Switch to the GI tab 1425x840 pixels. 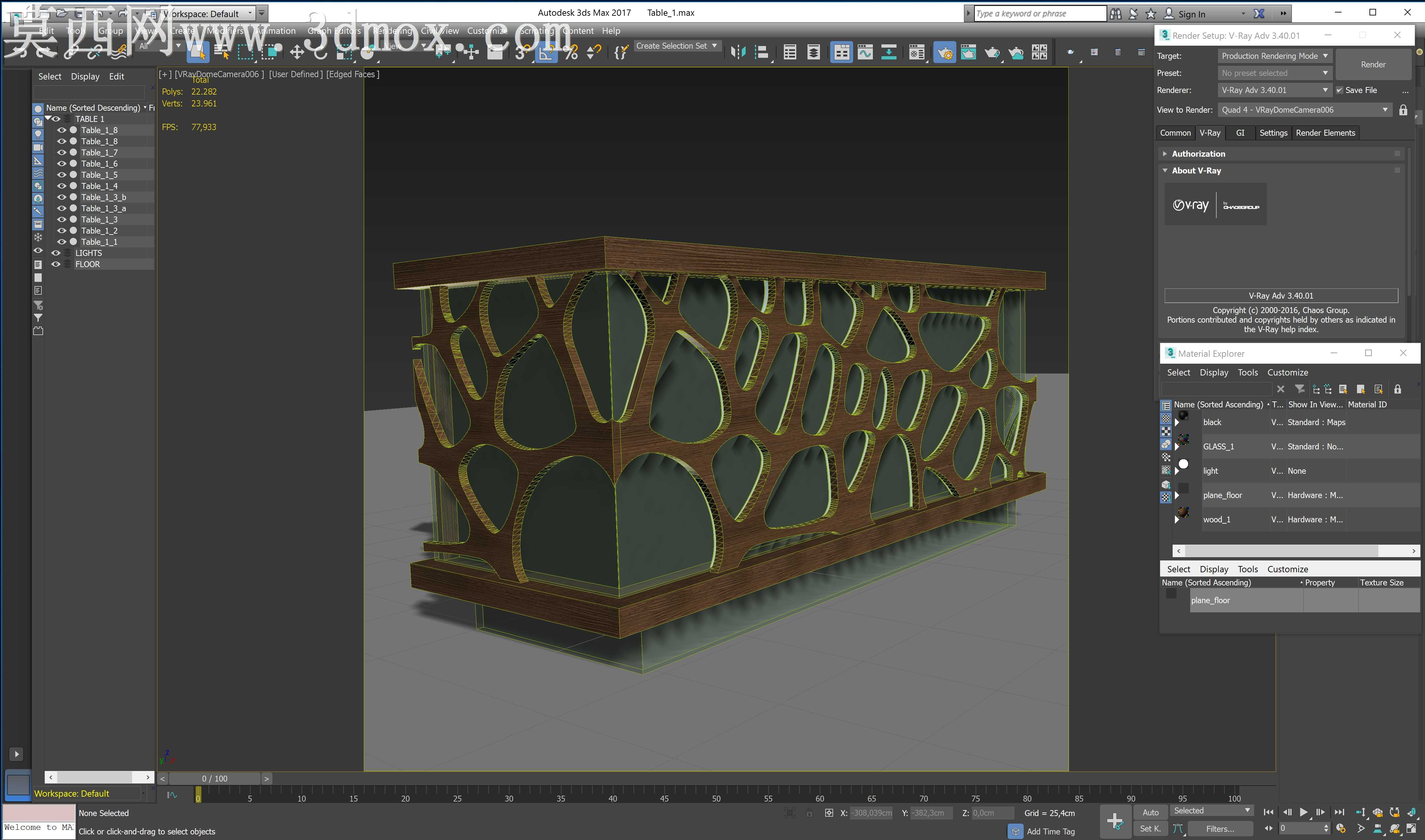[1240, 133]
